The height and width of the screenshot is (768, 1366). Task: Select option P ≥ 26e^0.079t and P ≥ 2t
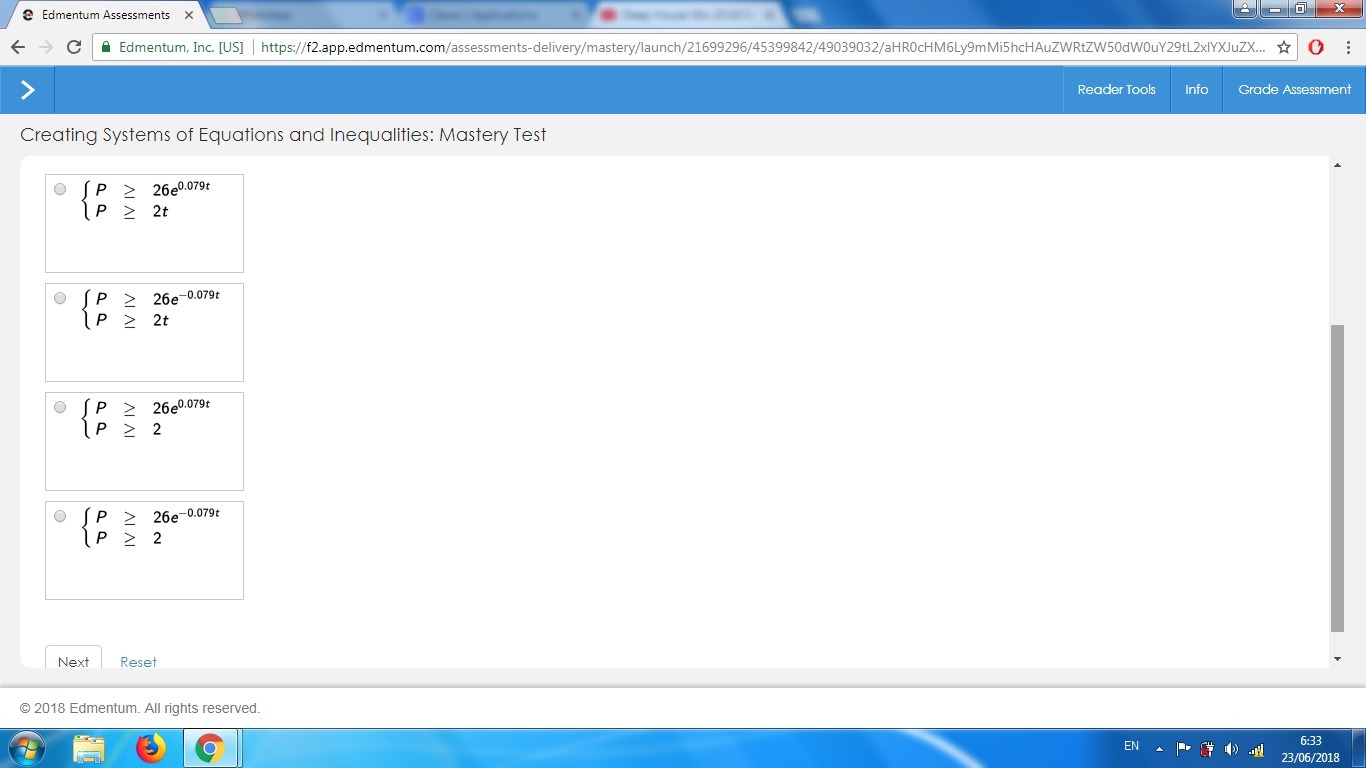click(60, 189)
